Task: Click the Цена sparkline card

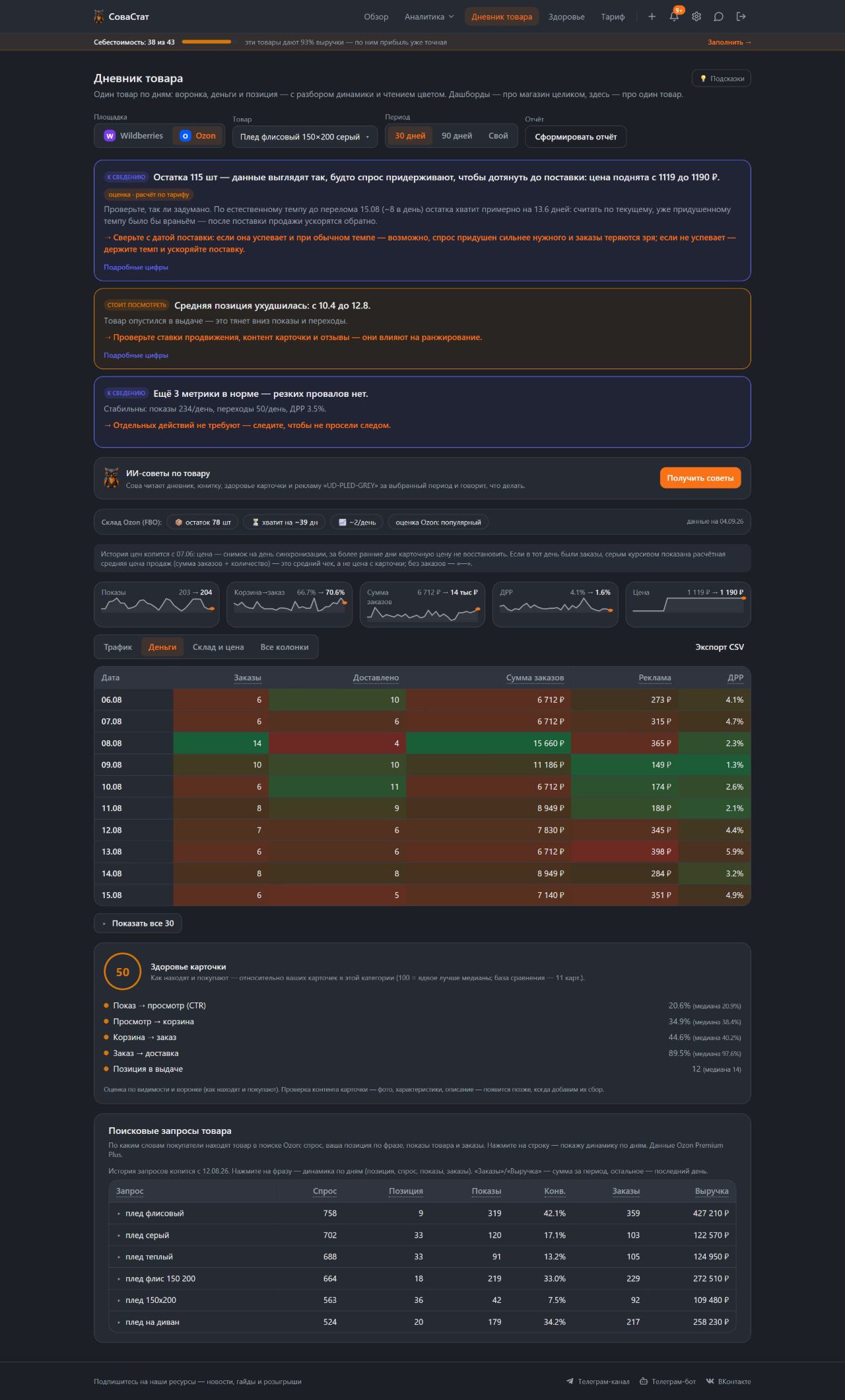Action: point(688,604)
